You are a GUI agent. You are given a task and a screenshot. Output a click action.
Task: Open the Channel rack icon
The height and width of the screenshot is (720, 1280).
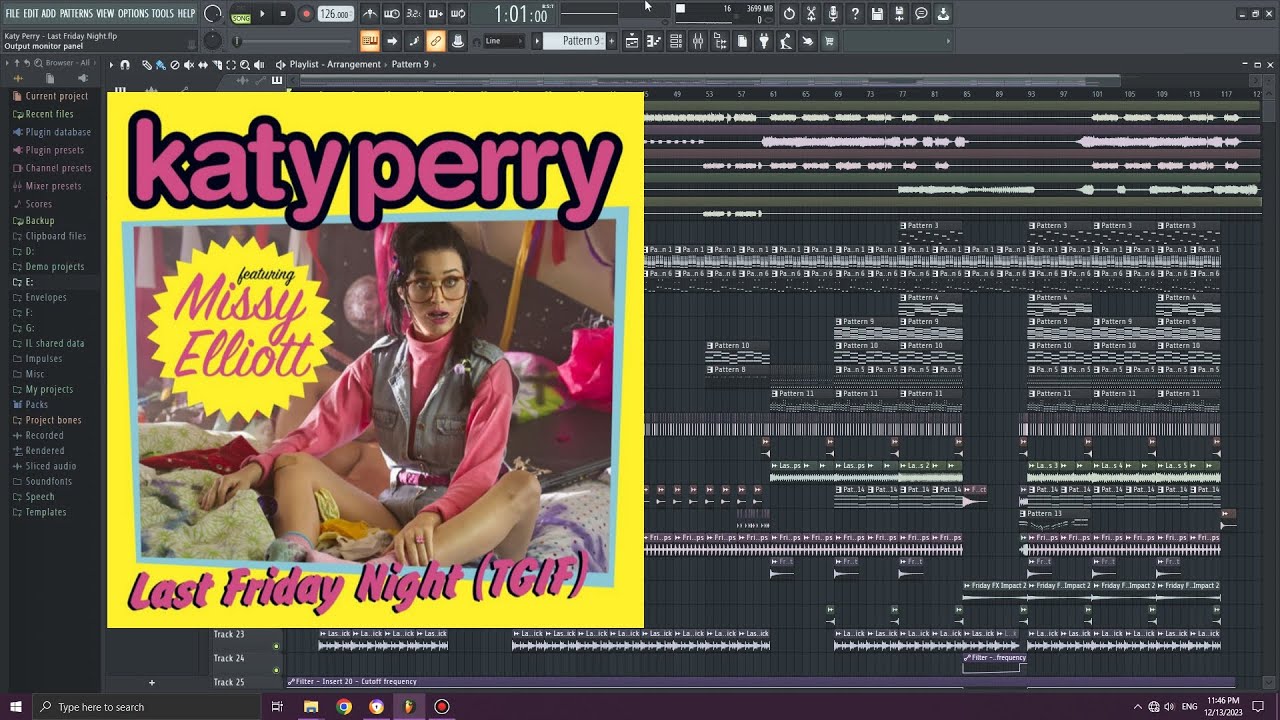[x=676, y=41]
